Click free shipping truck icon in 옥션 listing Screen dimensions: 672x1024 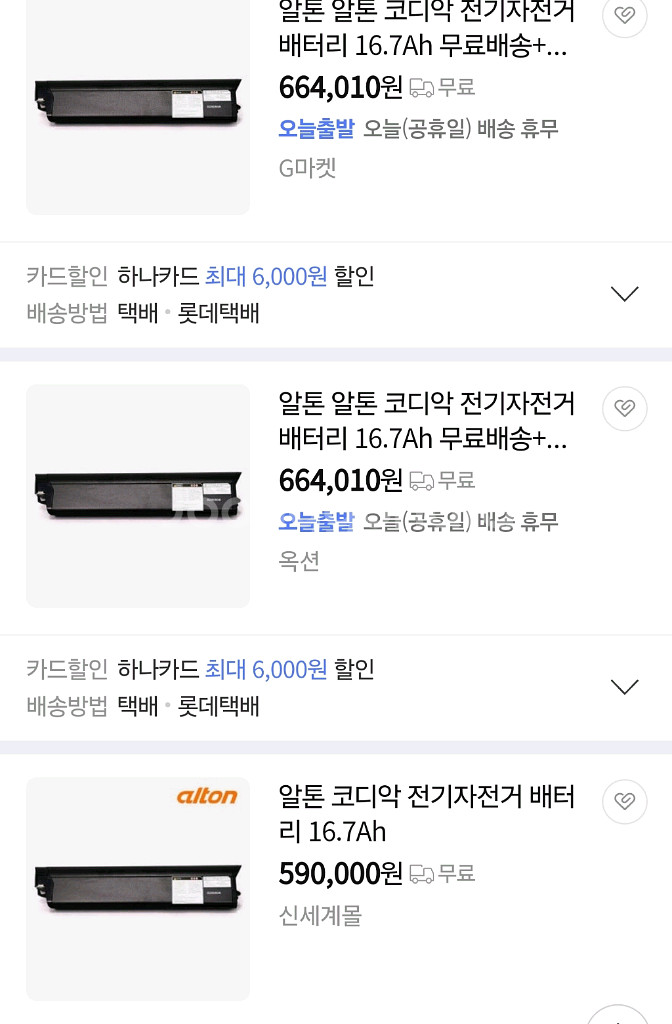[421, 481]
